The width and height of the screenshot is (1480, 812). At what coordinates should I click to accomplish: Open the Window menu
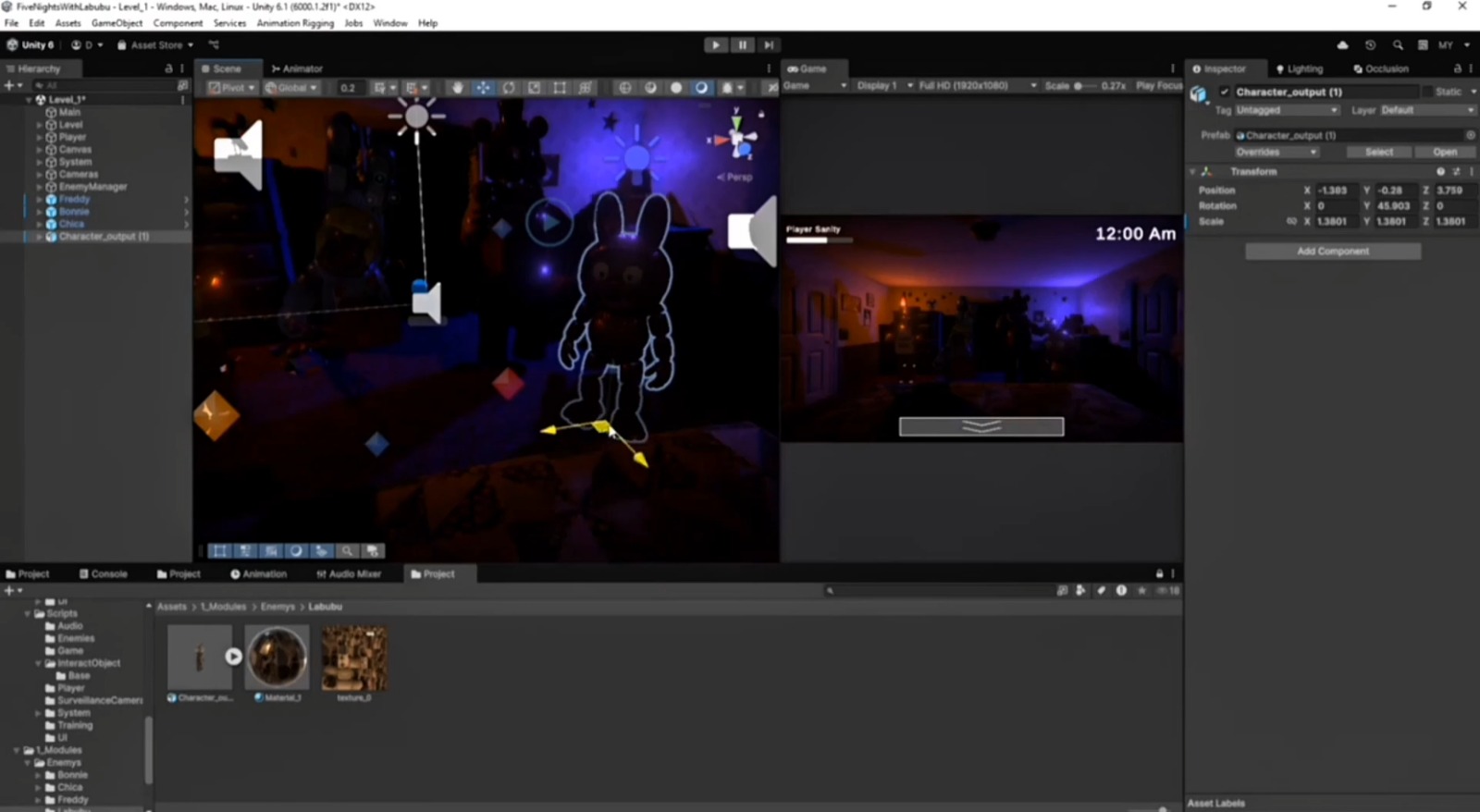point(390,23)
